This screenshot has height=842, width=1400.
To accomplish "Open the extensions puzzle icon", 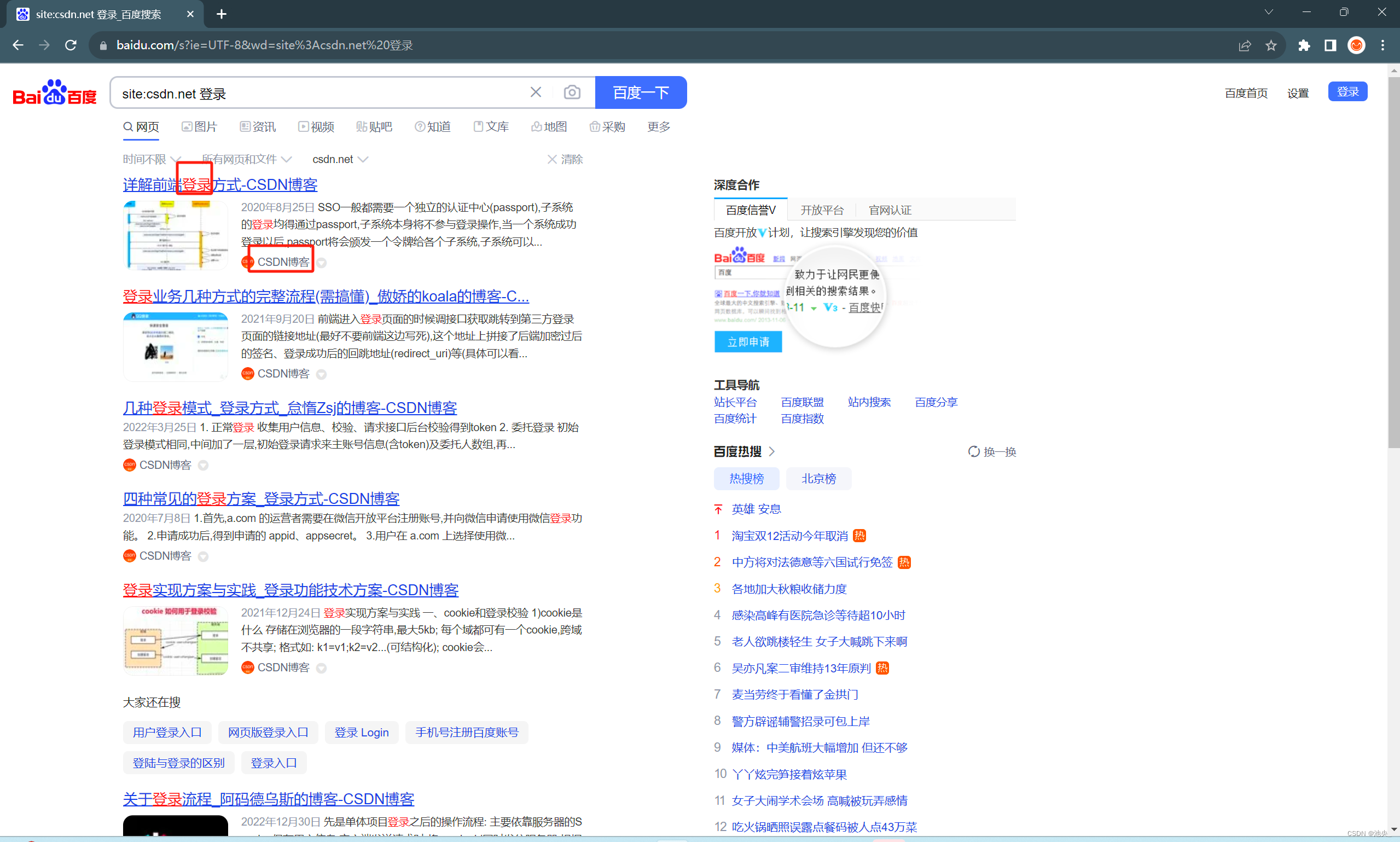I will pos(1304,45).
